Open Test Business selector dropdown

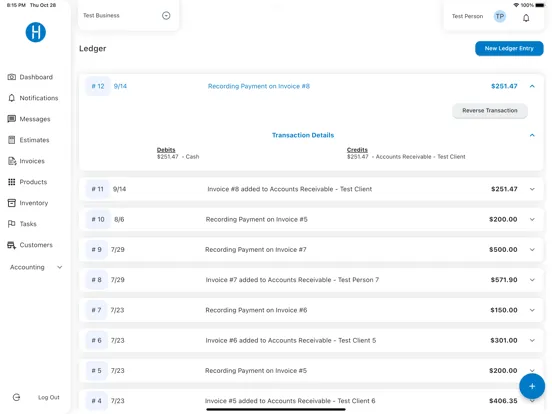(166, 15)
